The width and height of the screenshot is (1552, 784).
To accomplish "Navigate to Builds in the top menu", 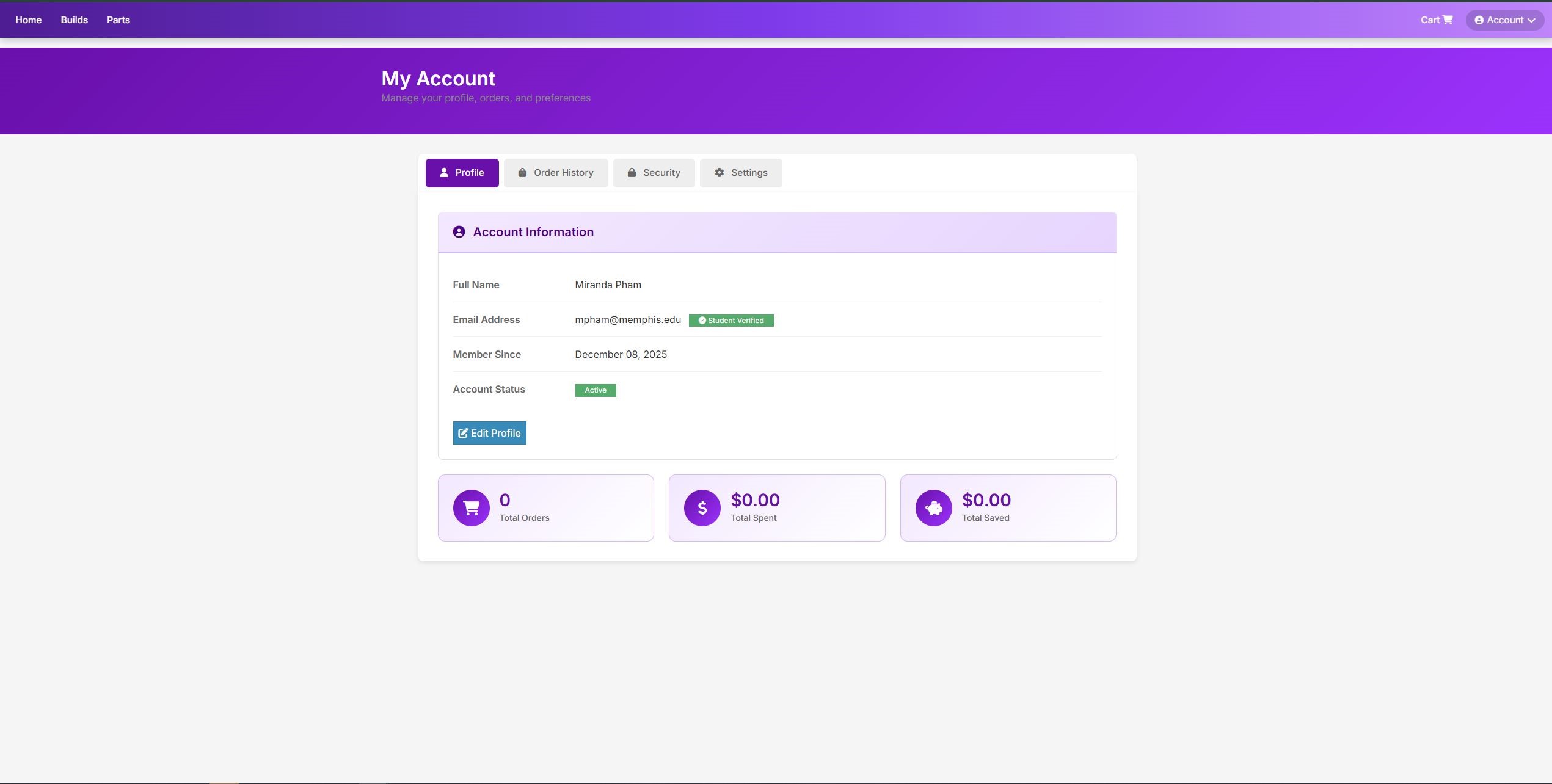I will pyautogui.click(x=74, y=20).
